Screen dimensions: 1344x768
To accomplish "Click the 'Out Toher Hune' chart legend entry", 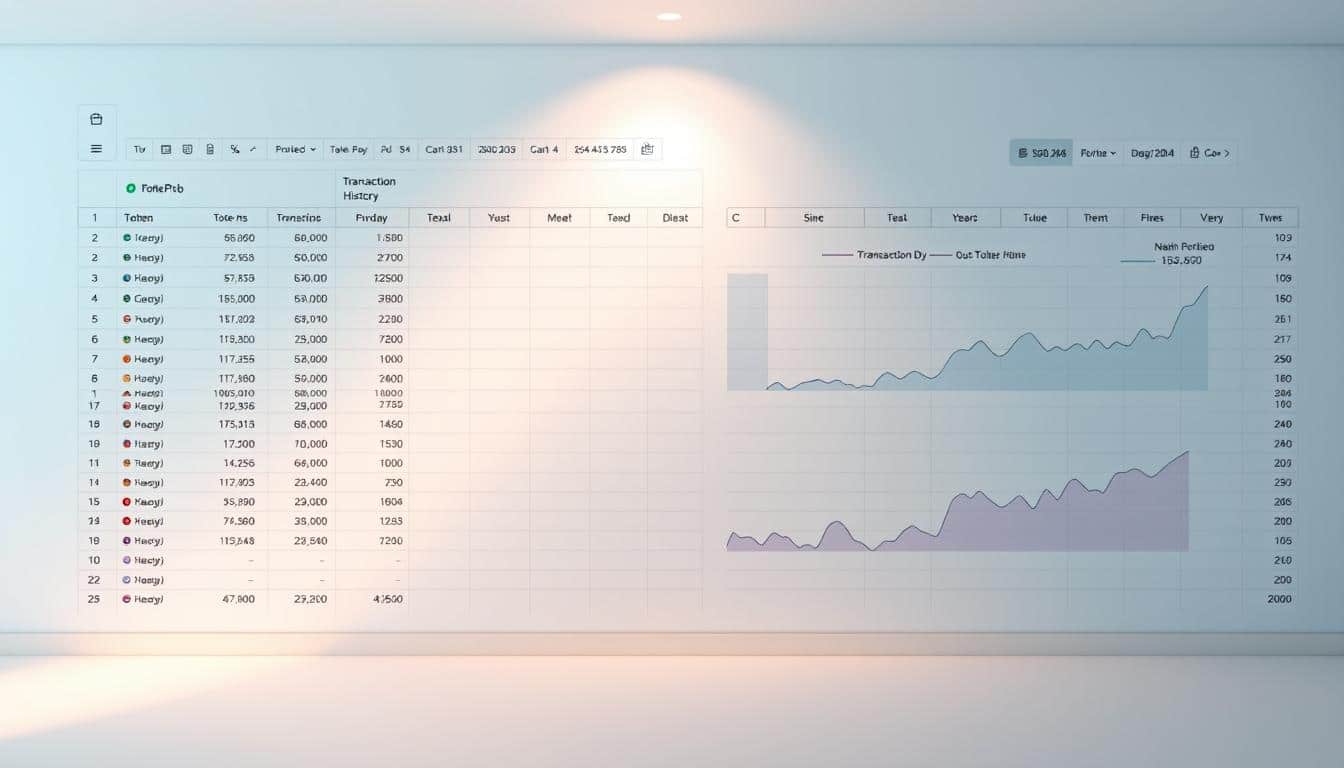I will click(976, 255).
